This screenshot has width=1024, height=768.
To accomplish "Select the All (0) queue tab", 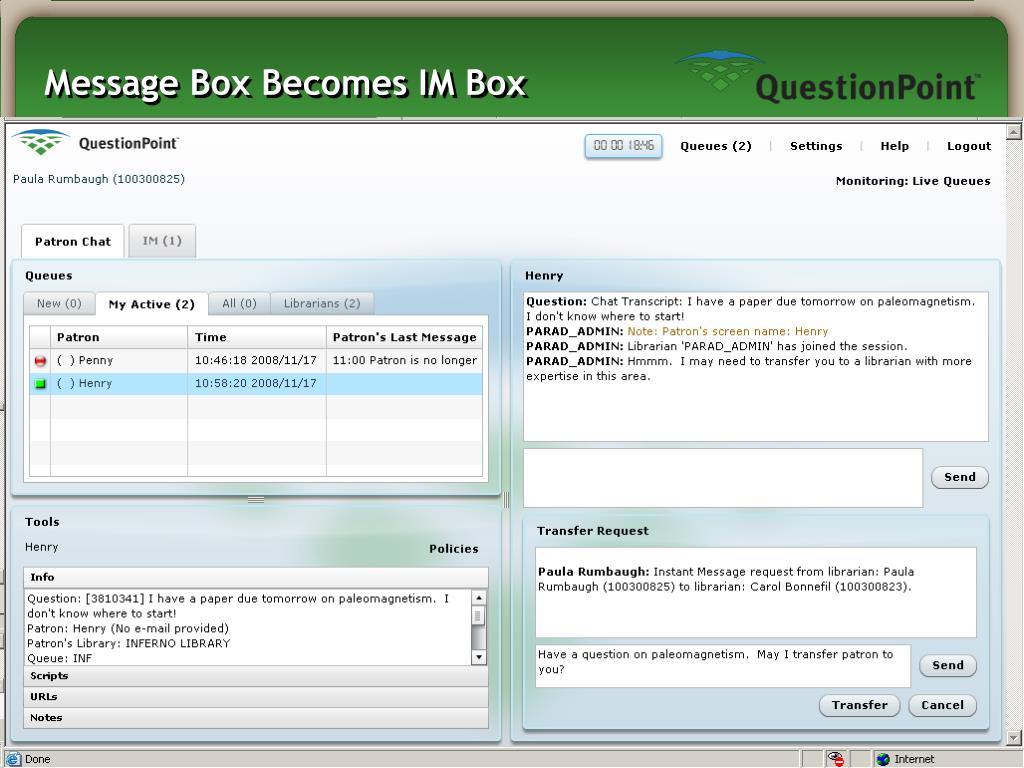I will click(x=239, y=304).
